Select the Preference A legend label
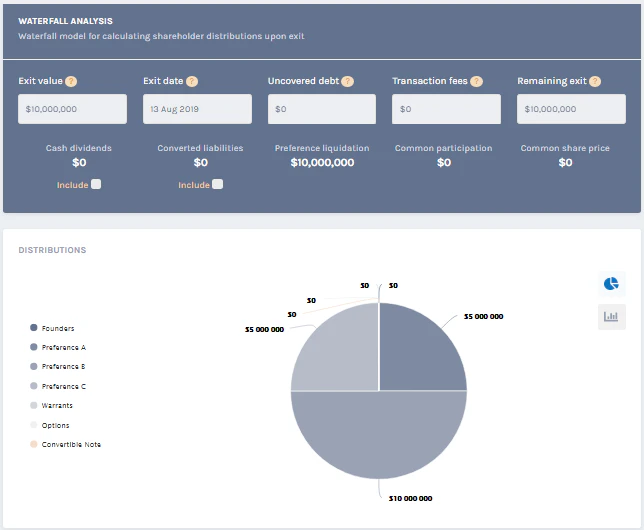 (x=64, y=348)
